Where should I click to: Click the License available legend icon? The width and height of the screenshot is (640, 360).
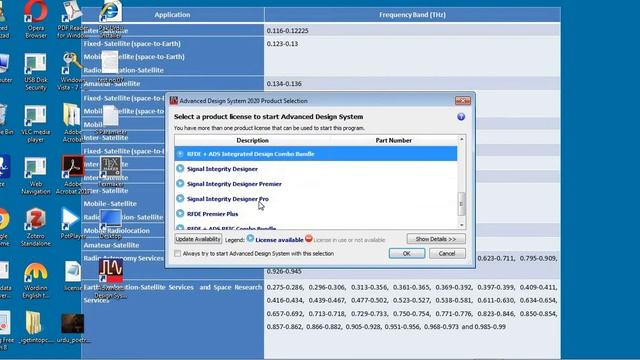(250, 239)
